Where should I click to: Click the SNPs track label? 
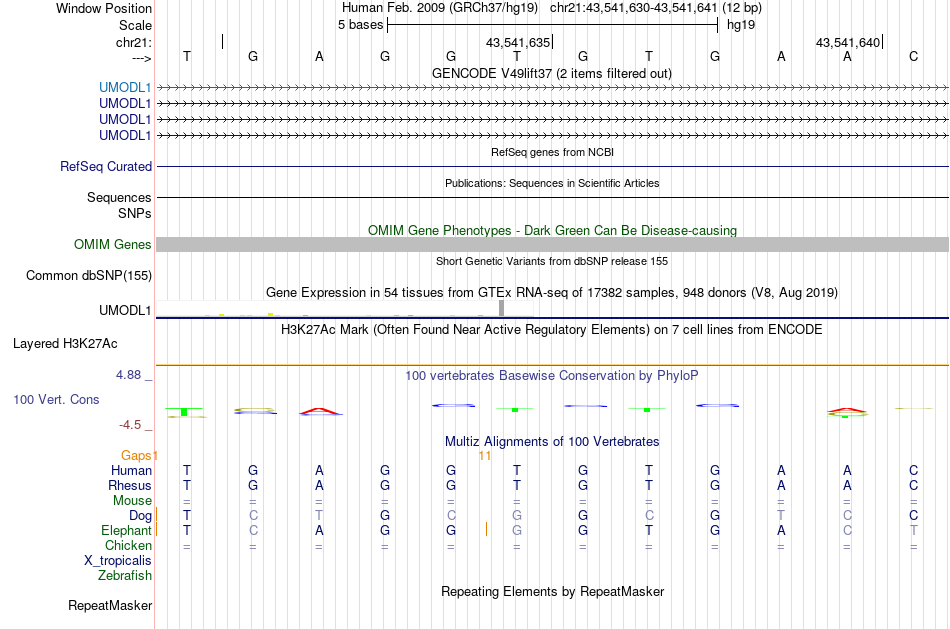pos(135,213)
